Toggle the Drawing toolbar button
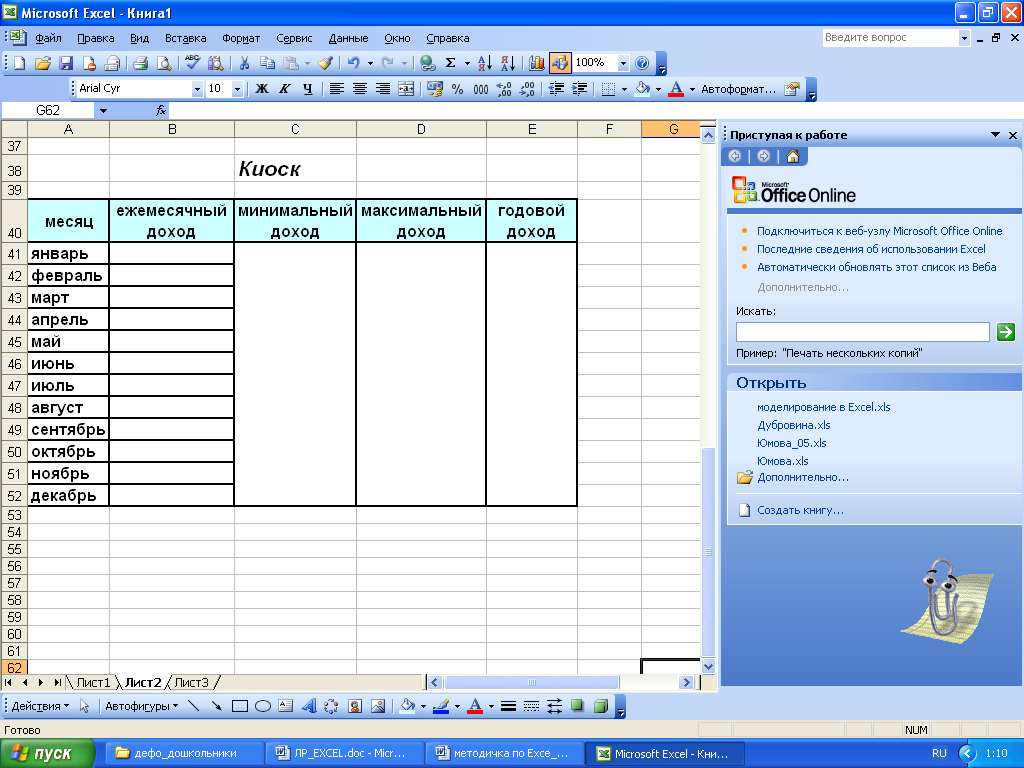Screen dimensions: 1024x768 (560, 63)
